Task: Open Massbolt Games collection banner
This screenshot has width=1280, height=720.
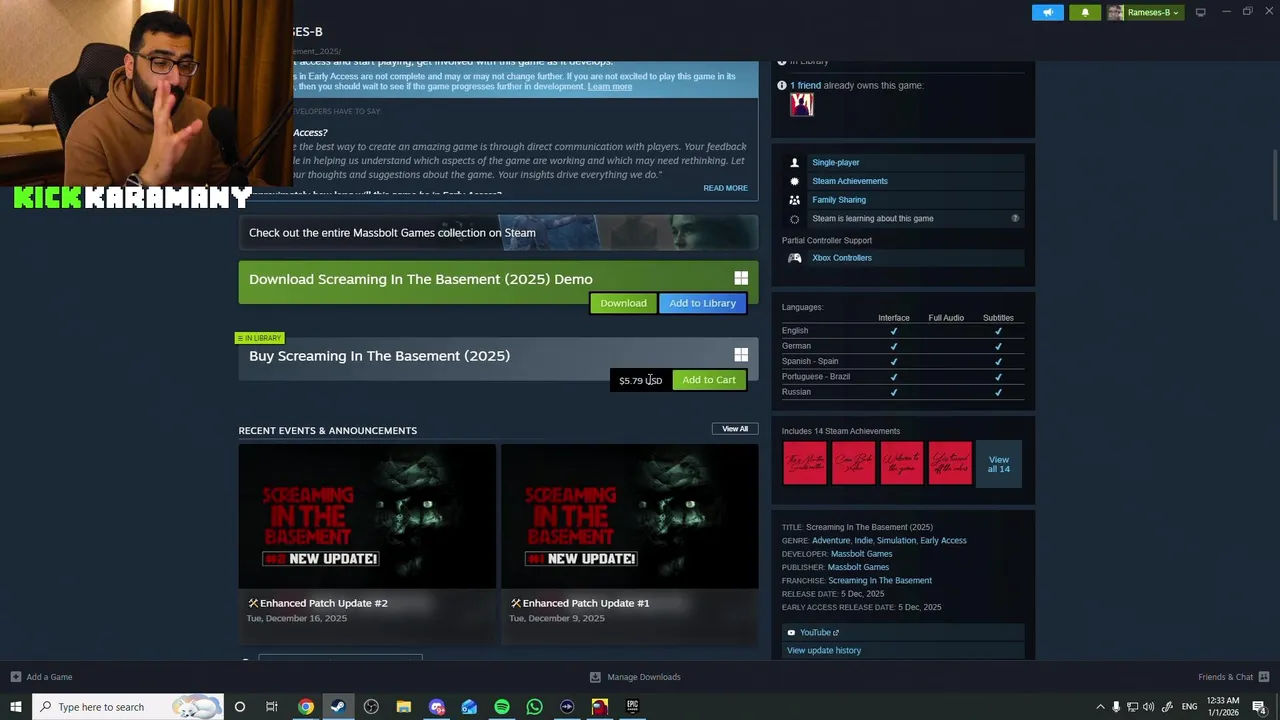Action: [x=498, y=232]
